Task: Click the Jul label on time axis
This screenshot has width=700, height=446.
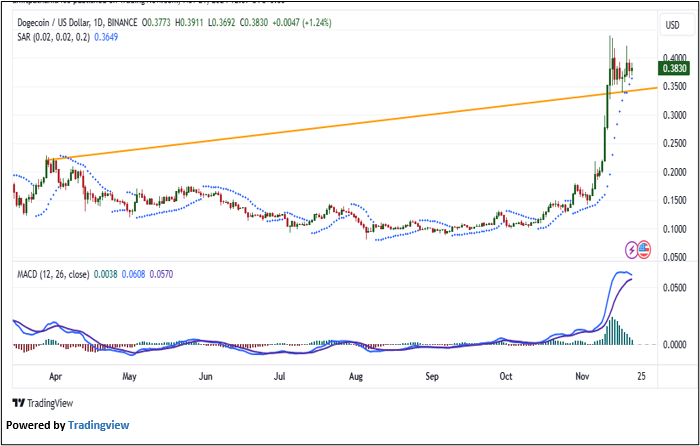Action: 279,377
